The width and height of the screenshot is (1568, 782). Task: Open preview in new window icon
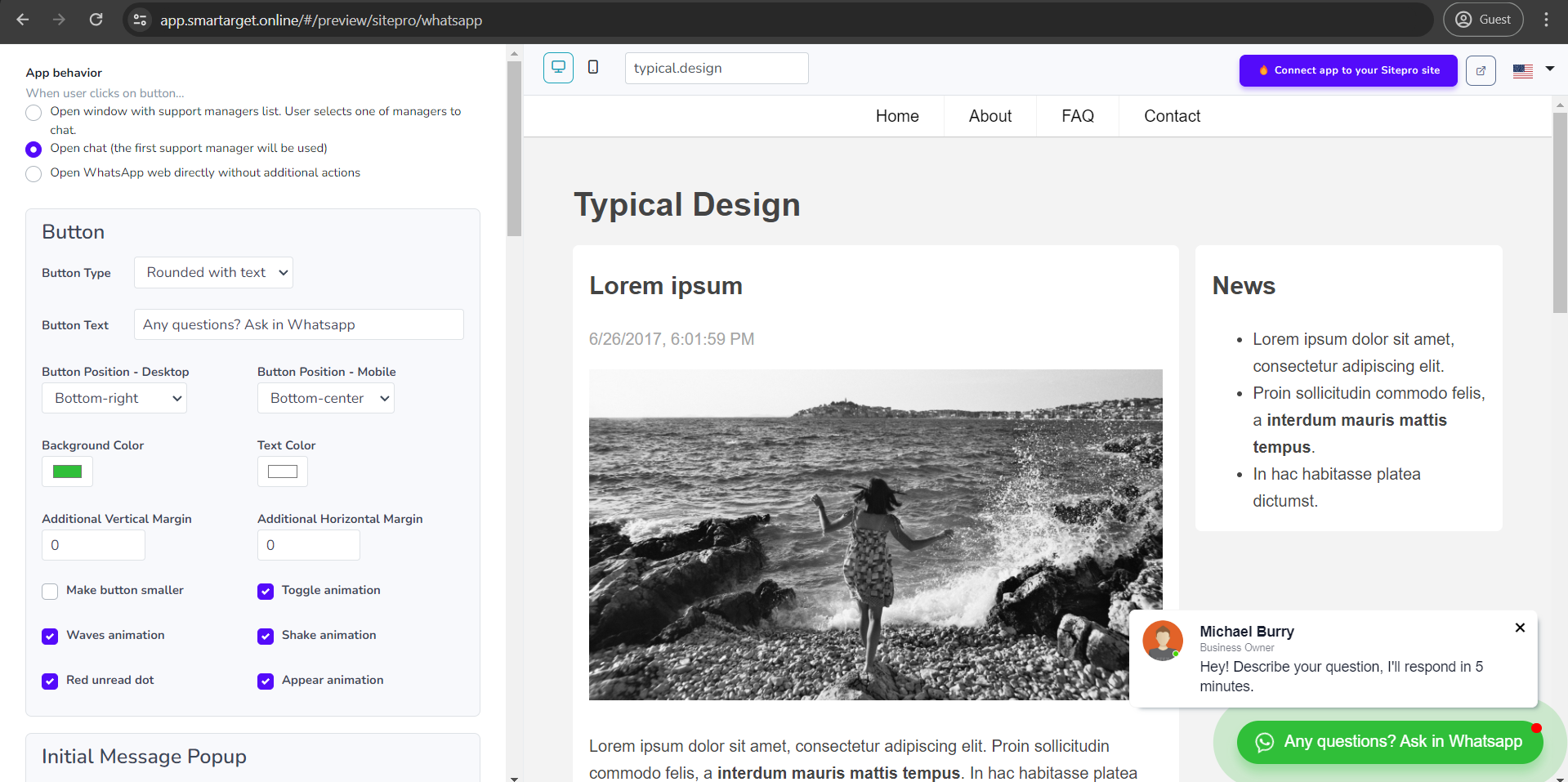pos(1481,70)
